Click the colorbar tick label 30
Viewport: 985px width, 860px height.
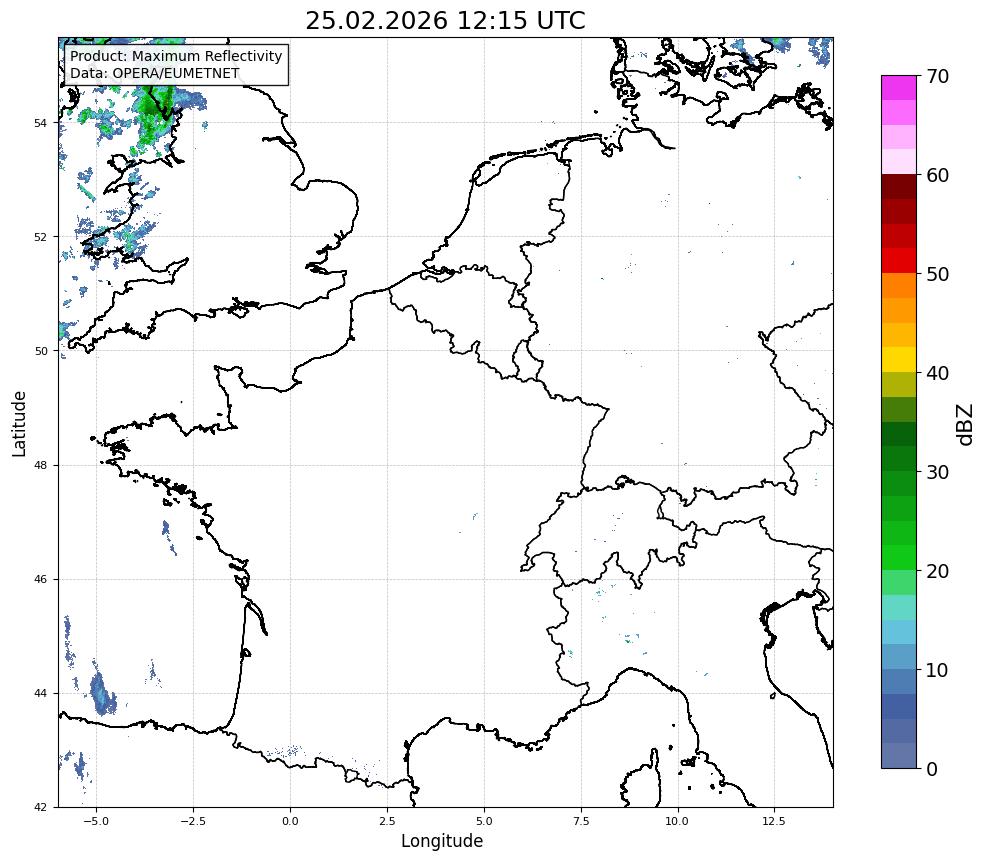[x=937, y=472]
